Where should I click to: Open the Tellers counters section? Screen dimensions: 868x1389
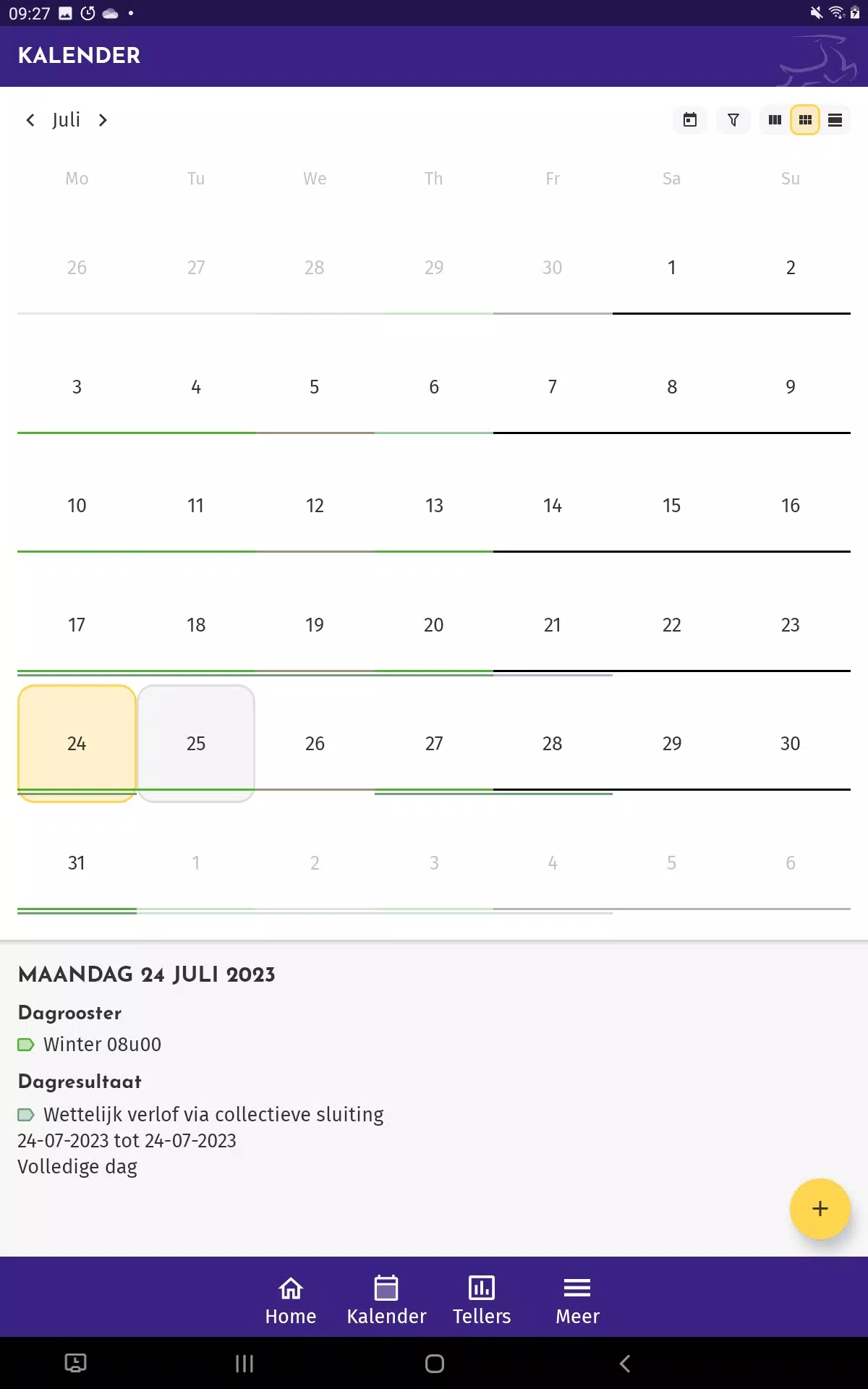click(482, 1300)
